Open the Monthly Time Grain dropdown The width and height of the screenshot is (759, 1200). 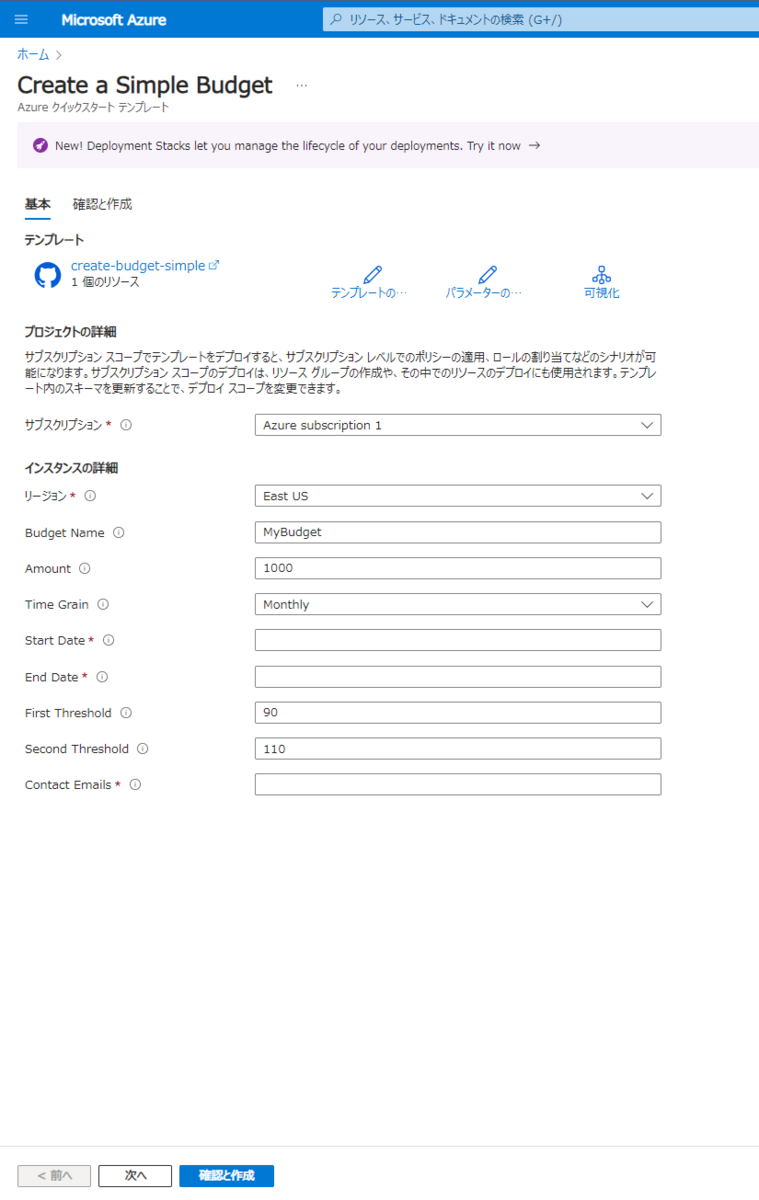(458, 604)
